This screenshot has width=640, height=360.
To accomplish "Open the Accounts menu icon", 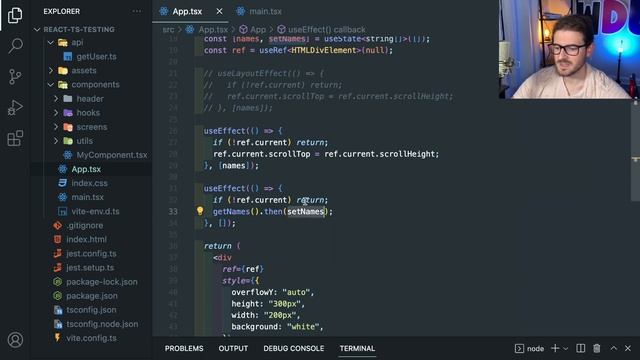I will tap(15, 340).
